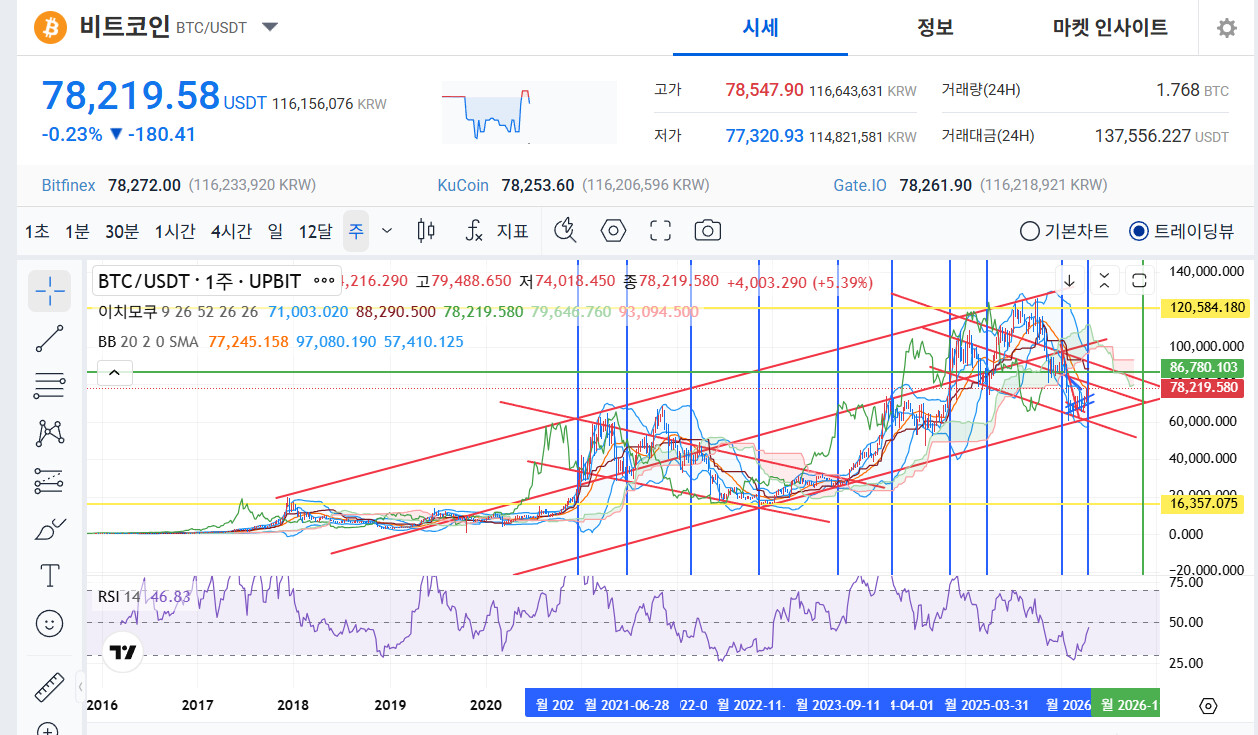
Task: Expand more time interval options chevron
Action: coord(388,231)
